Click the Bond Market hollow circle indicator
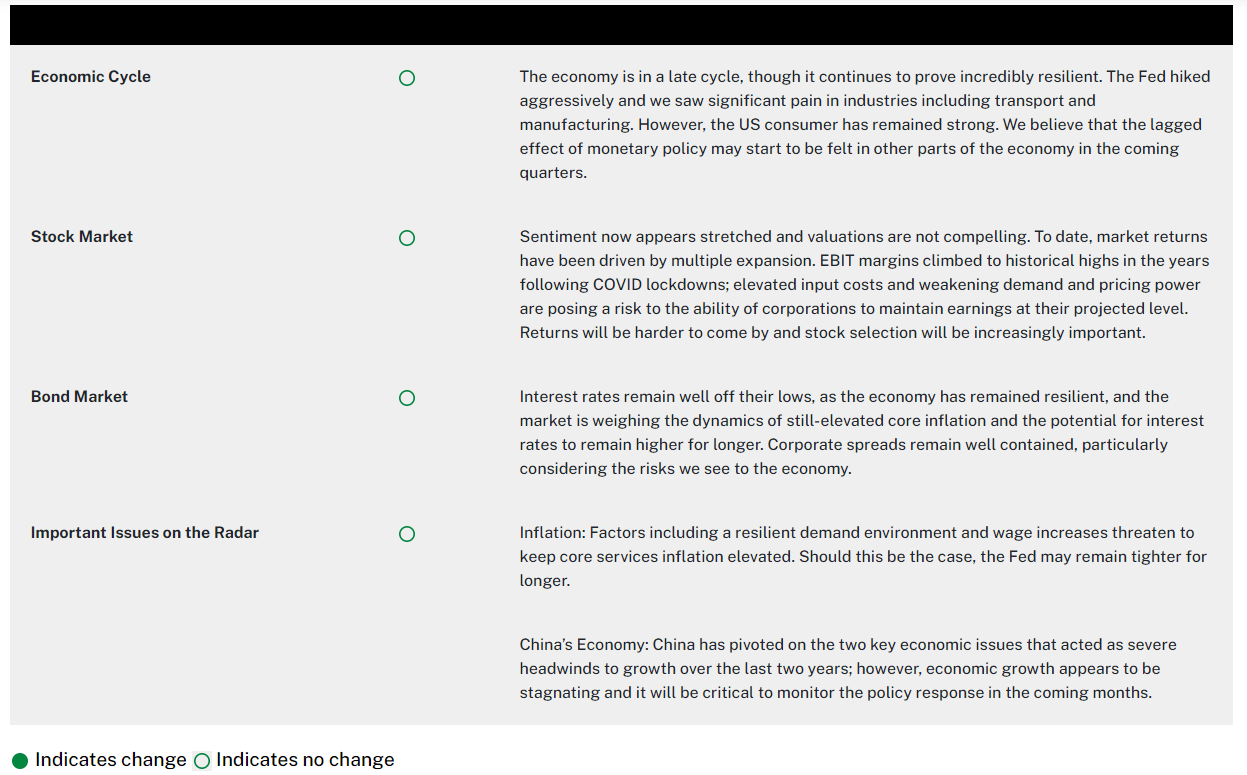 pos(407,398)
